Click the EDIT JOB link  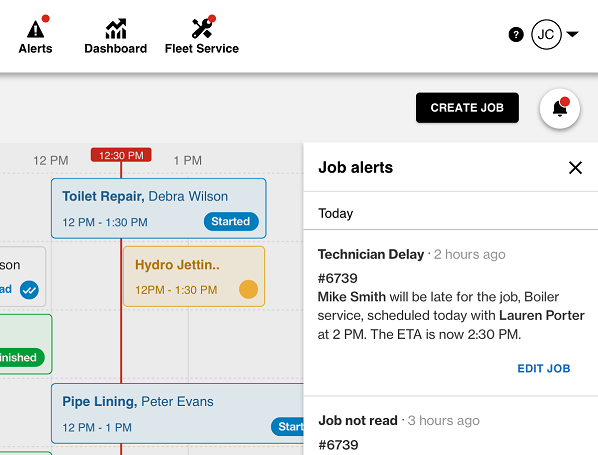pos(543,368)
